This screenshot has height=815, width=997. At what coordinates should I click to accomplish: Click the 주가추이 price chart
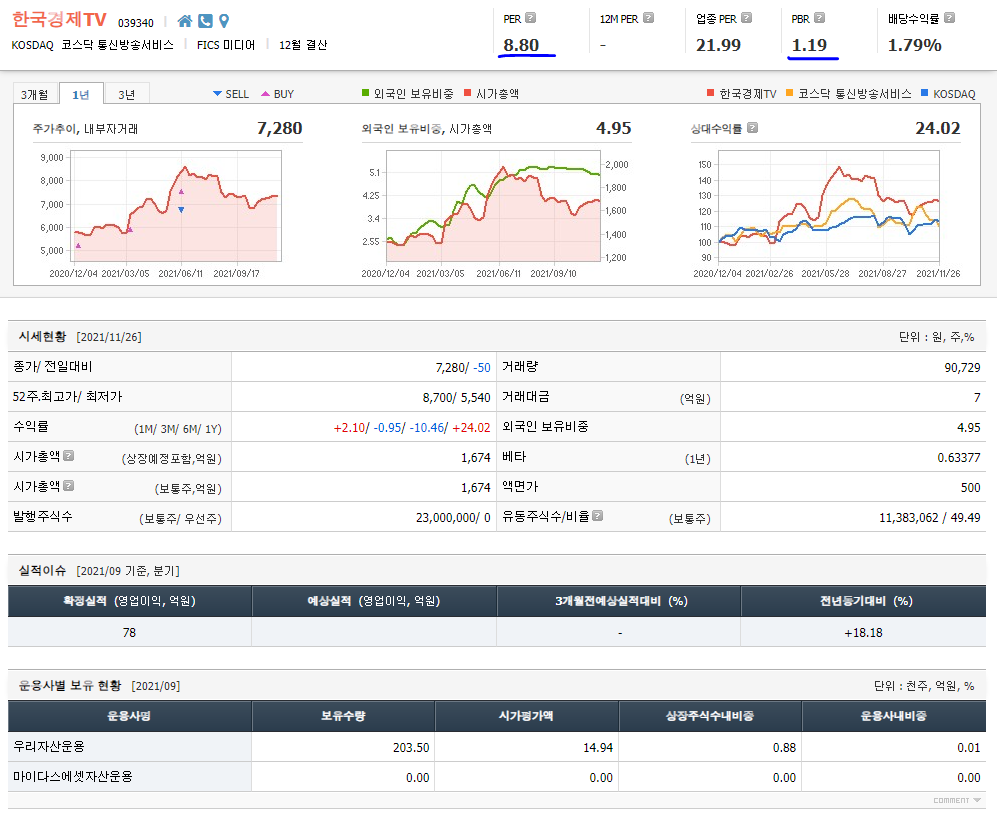click(176, 206)
